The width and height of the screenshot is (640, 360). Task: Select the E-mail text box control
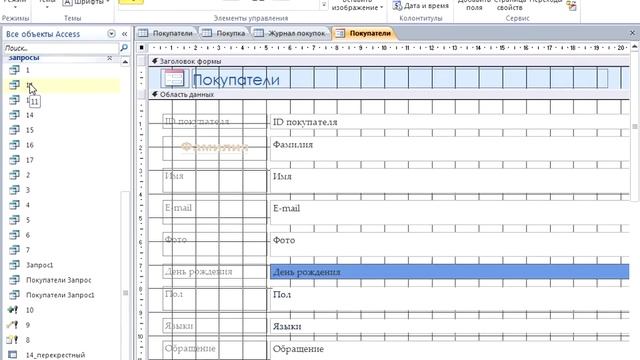point(449,212)
